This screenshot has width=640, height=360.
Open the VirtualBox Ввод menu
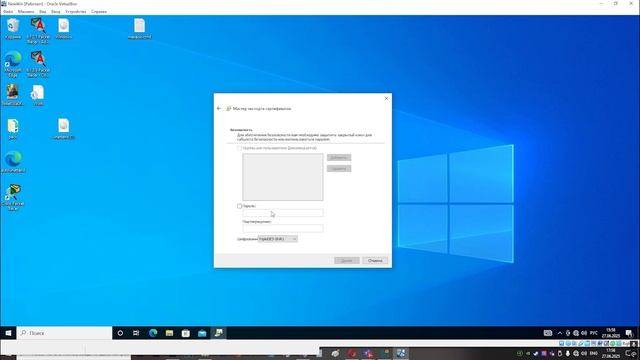point(56,11)
